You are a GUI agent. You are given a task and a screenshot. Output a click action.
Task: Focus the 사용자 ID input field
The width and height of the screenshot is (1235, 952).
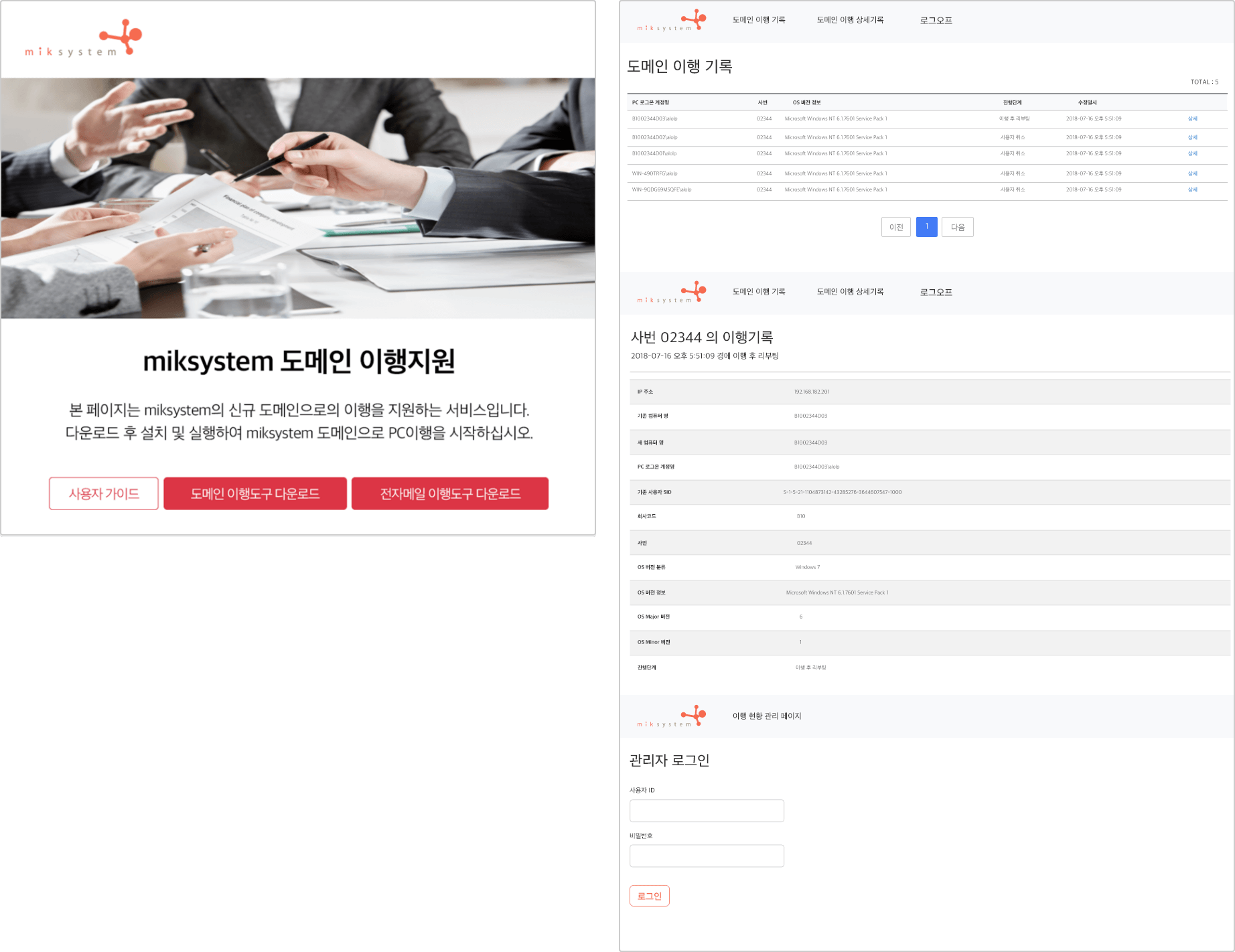(707, 811)
